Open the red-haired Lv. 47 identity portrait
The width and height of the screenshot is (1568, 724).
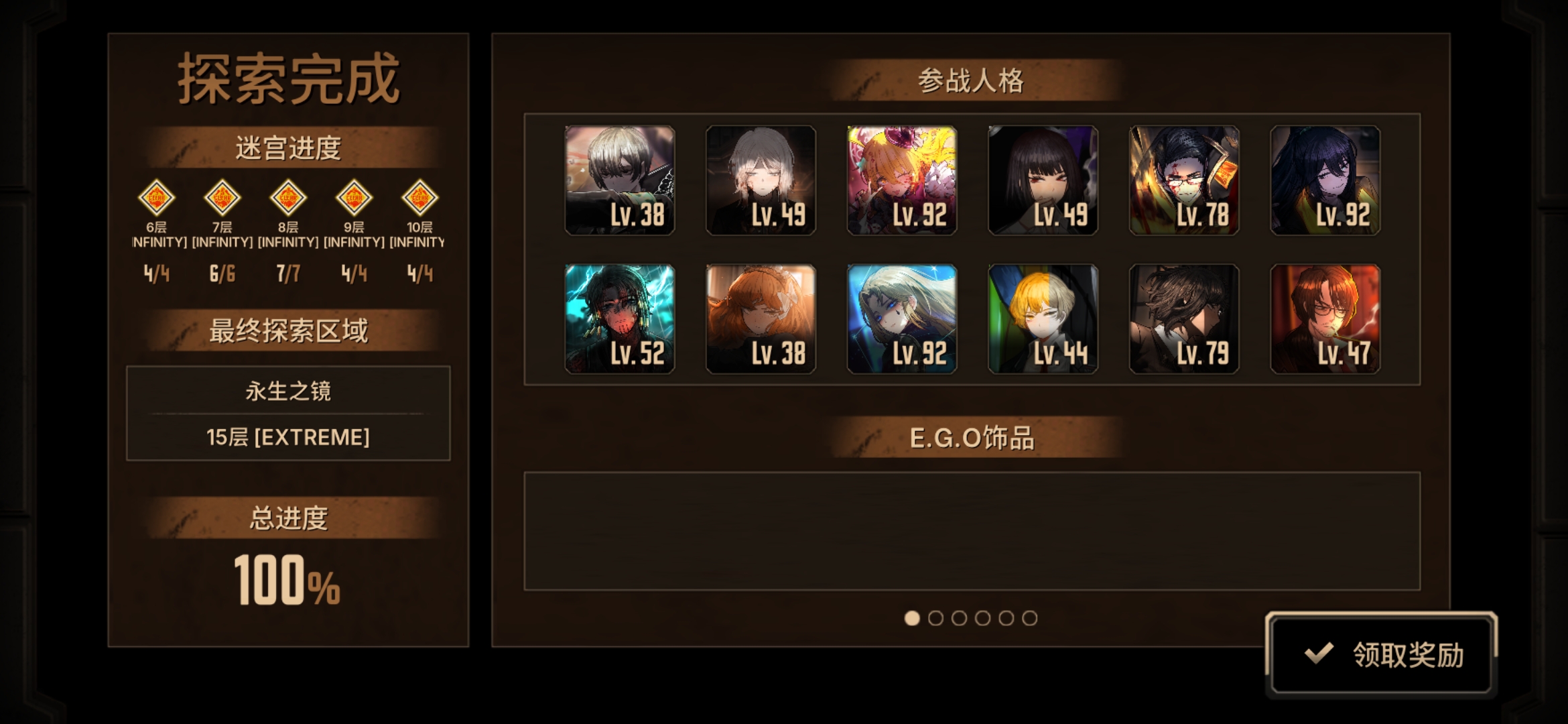(1325, 318)
